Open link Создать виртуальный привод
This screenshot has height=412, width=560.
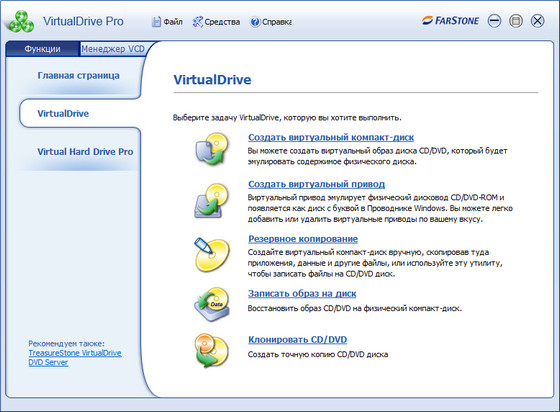pos(316,184)
